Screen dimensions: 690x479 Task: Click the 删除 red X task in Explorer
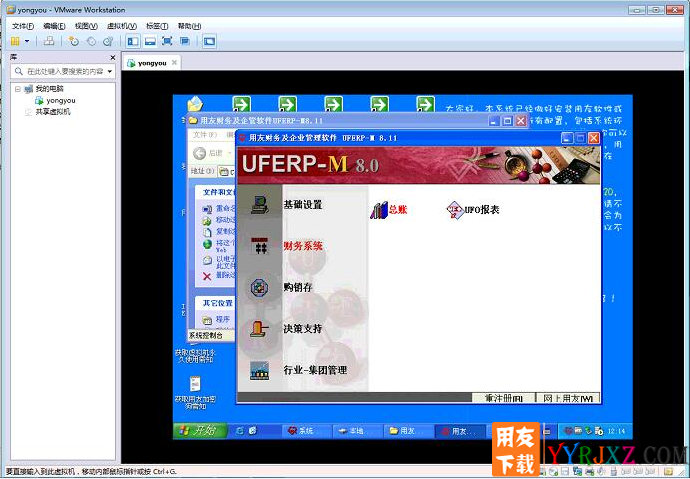(207, 276)
